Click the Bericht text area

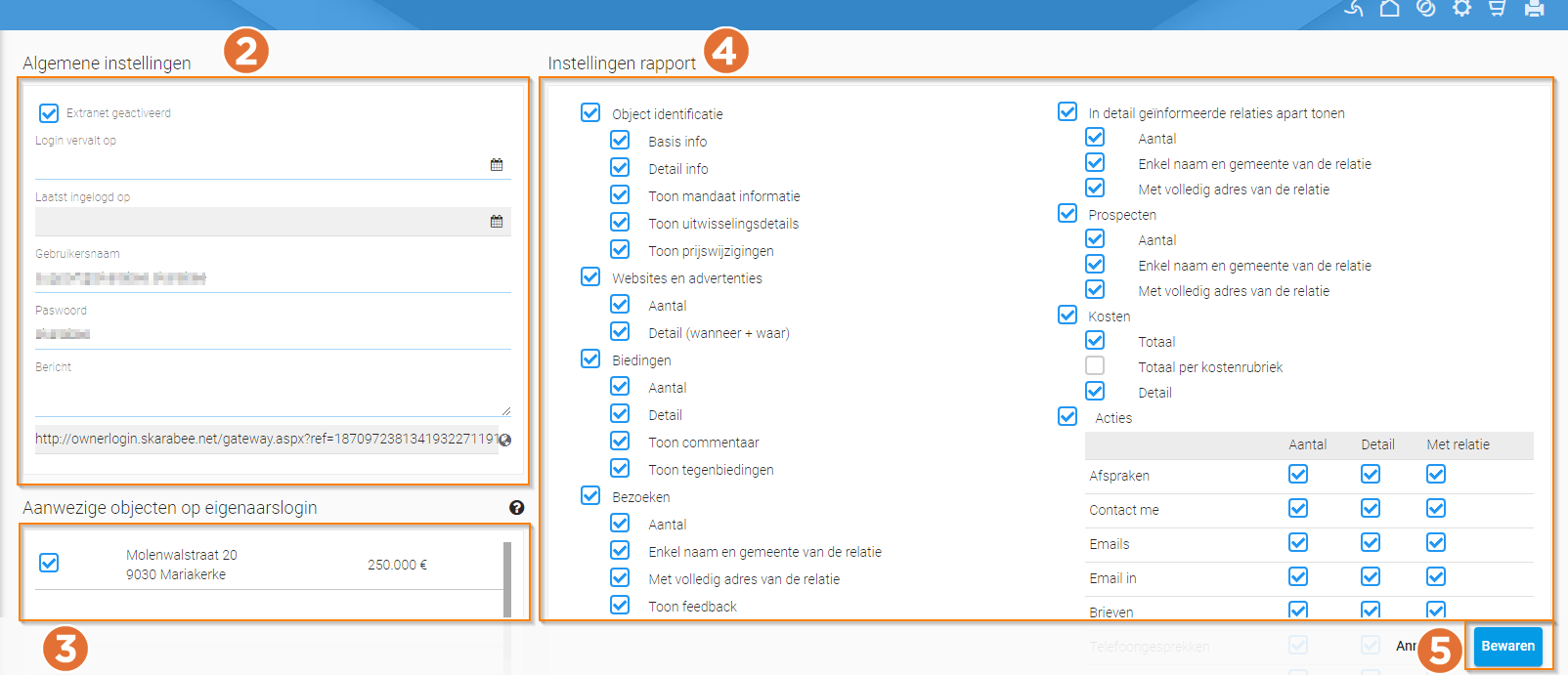(273, 397)
